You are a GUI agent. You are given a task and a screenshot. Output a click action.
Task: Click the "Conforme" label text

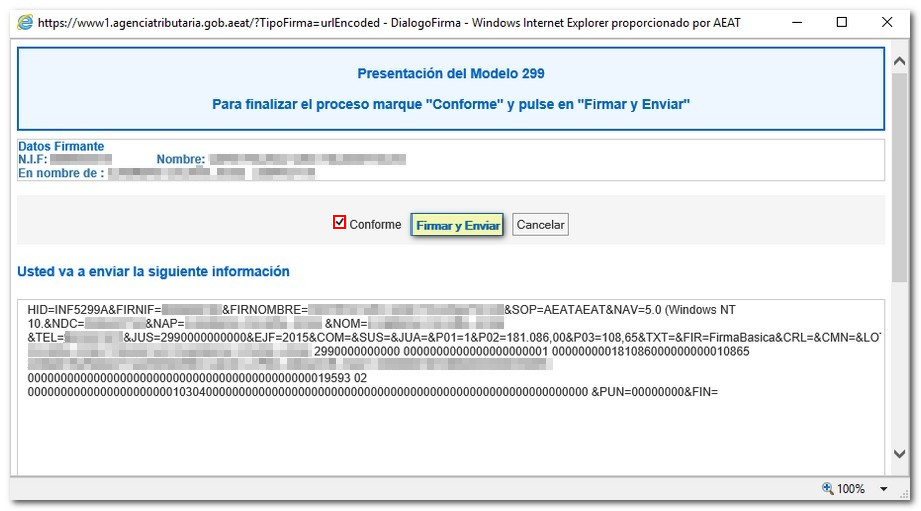(x=375, y=225)
